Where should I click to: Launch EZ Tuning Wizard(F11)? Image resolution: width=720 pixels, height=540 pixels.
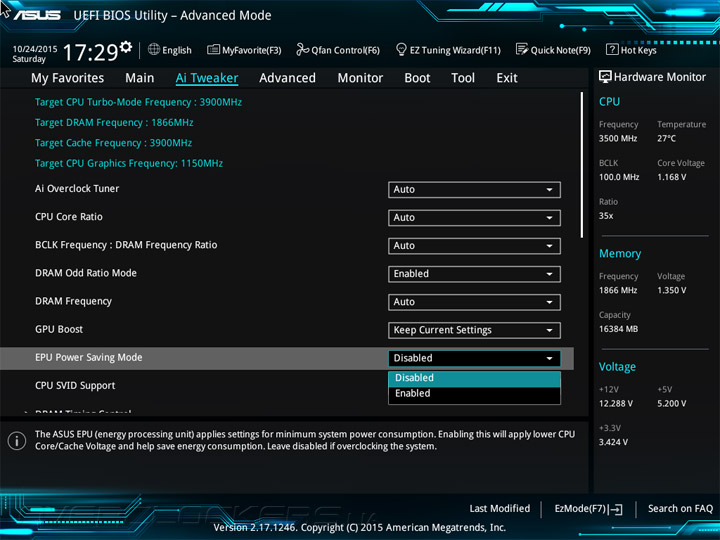[x=448, y=50]
